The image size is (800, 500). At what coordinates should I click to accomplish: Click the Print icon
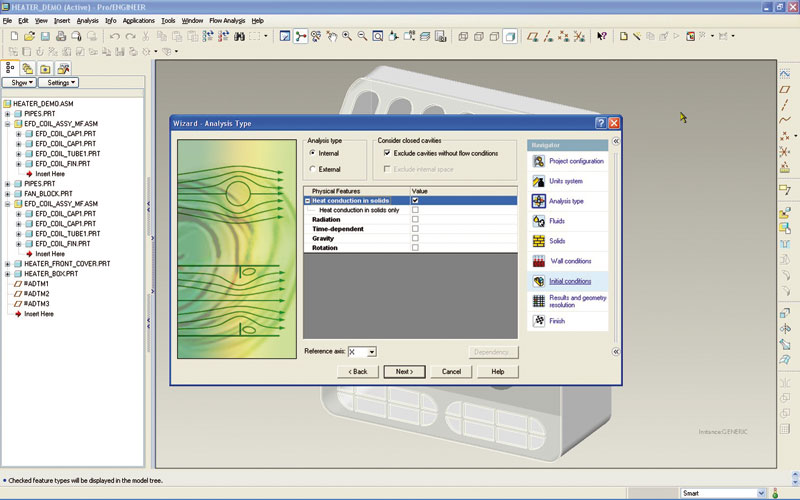(61, 36)
